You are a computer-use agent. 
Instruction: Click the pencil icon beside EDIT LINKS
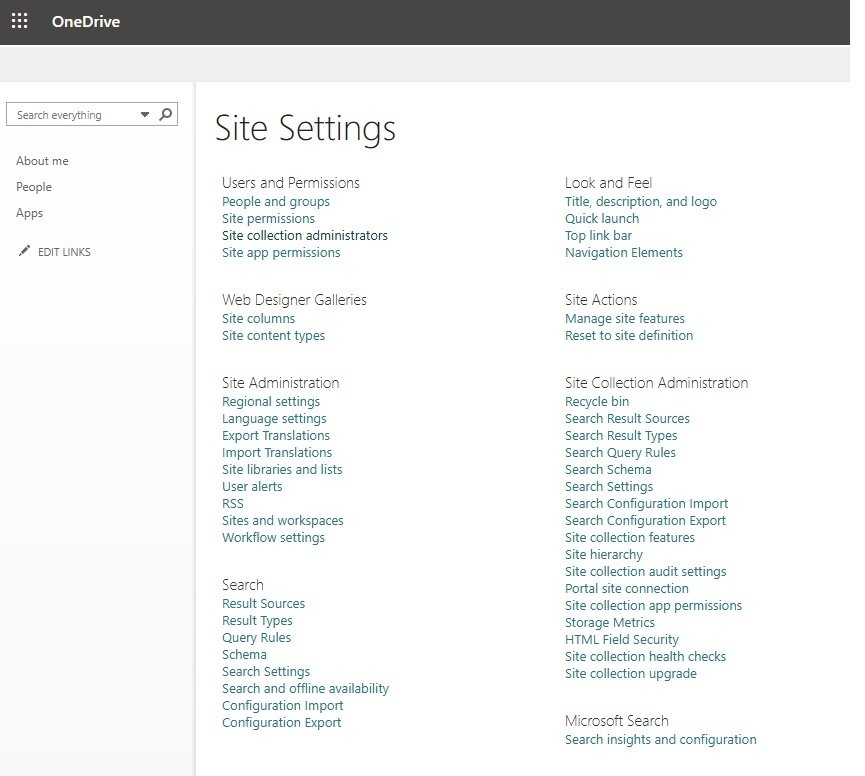coord(24,251)
